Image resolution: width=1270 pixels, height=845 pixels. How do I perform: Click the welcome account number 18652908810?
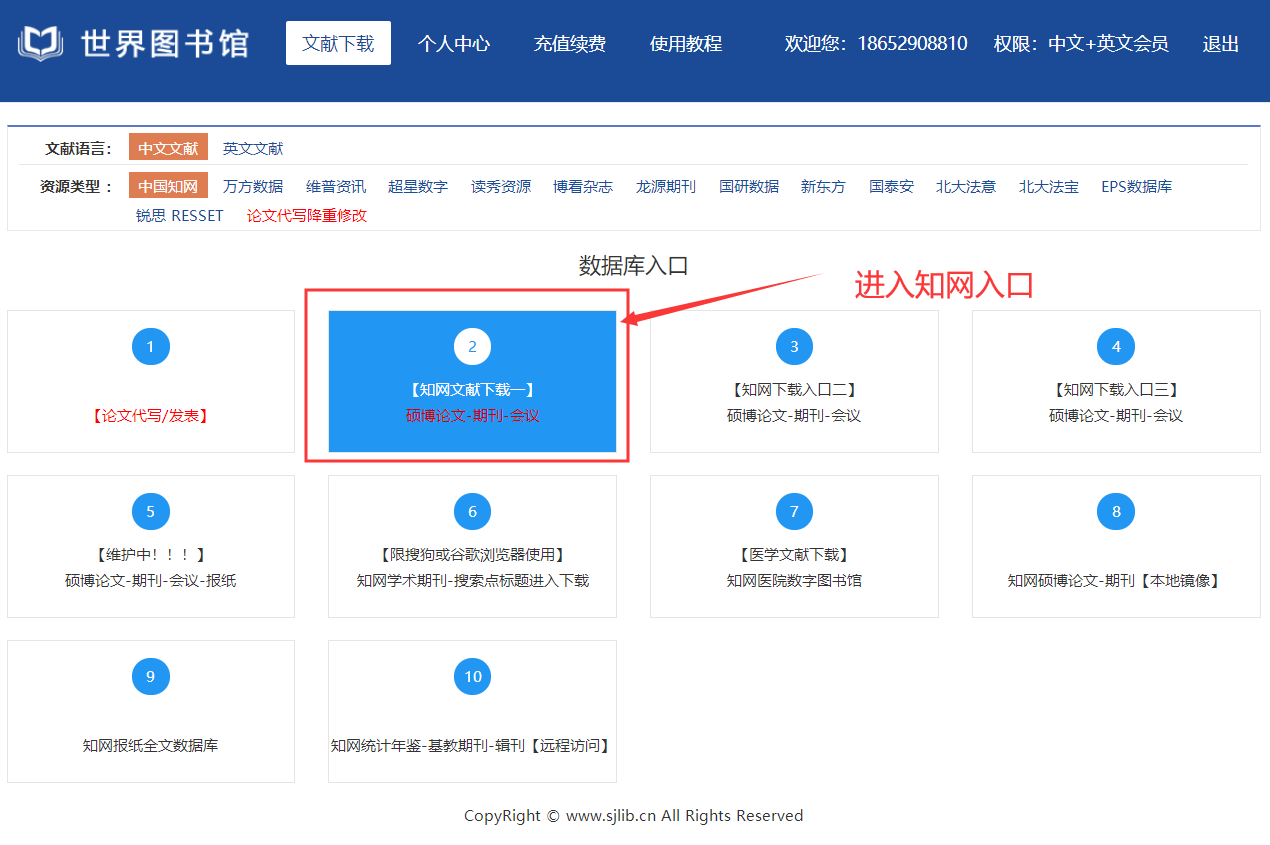coord(912,44)
